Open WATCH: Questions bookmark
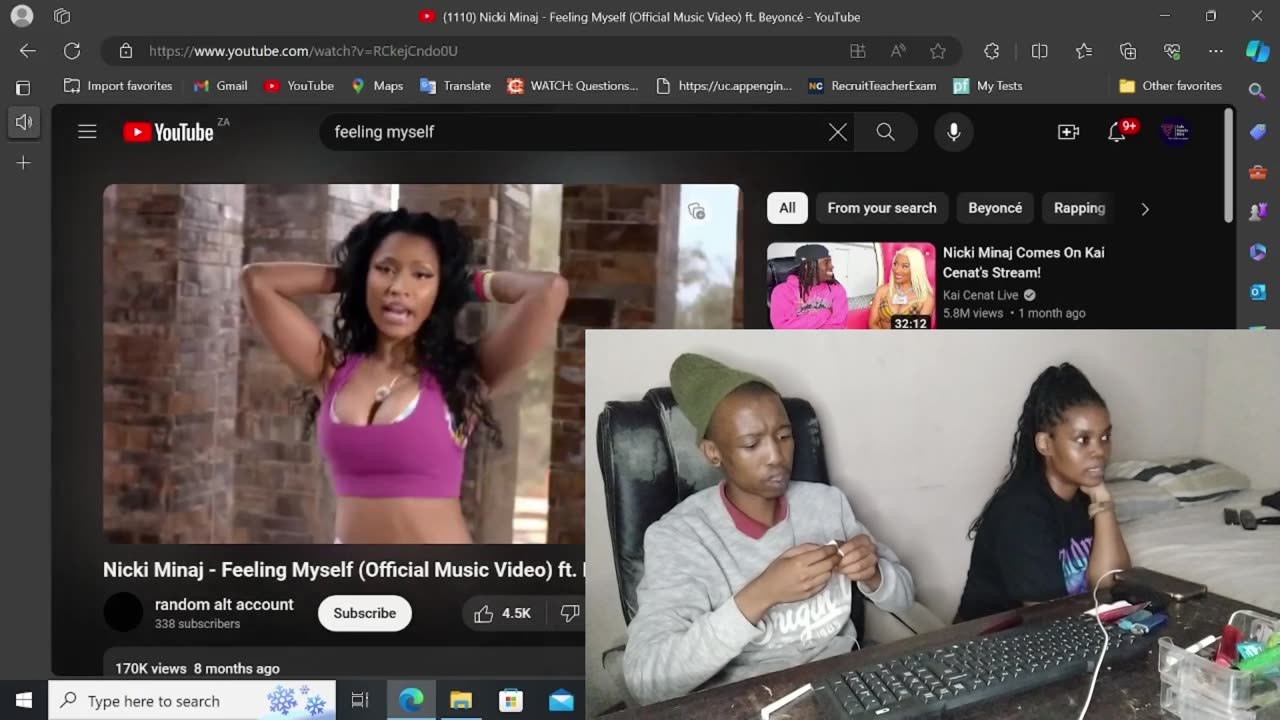The height and width of the screenshot is (720, 1280). (x=573, y=86)
